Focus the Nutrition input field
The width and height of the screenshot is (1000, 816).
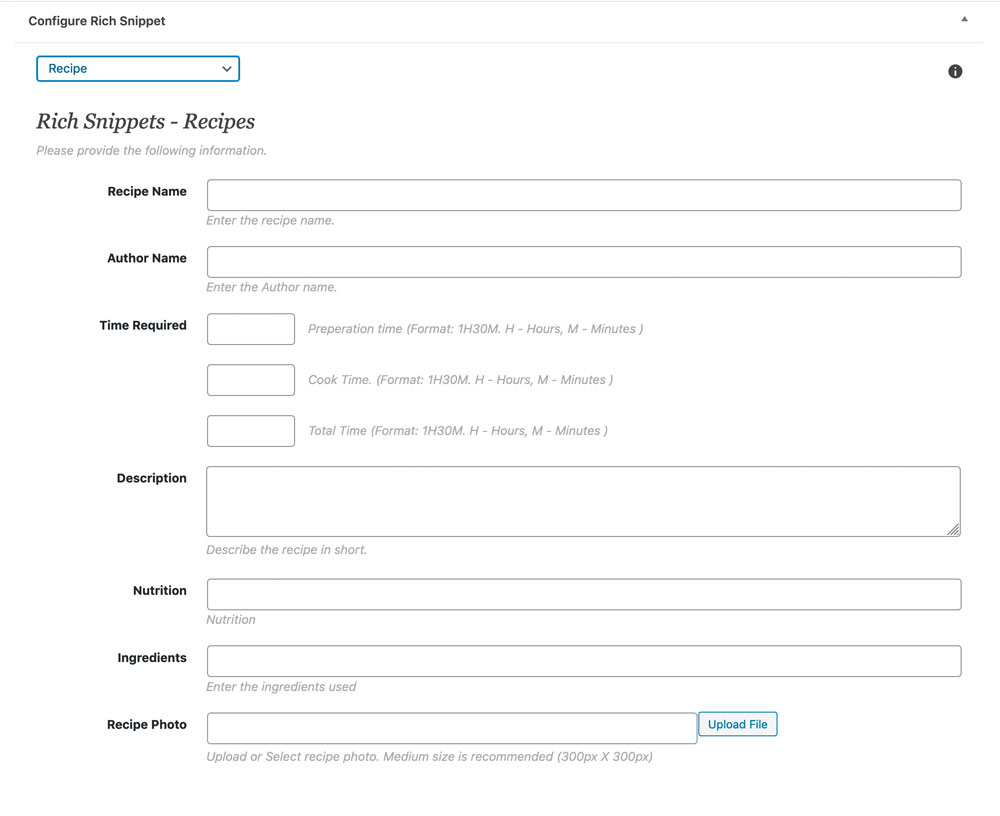pos(584,595)
